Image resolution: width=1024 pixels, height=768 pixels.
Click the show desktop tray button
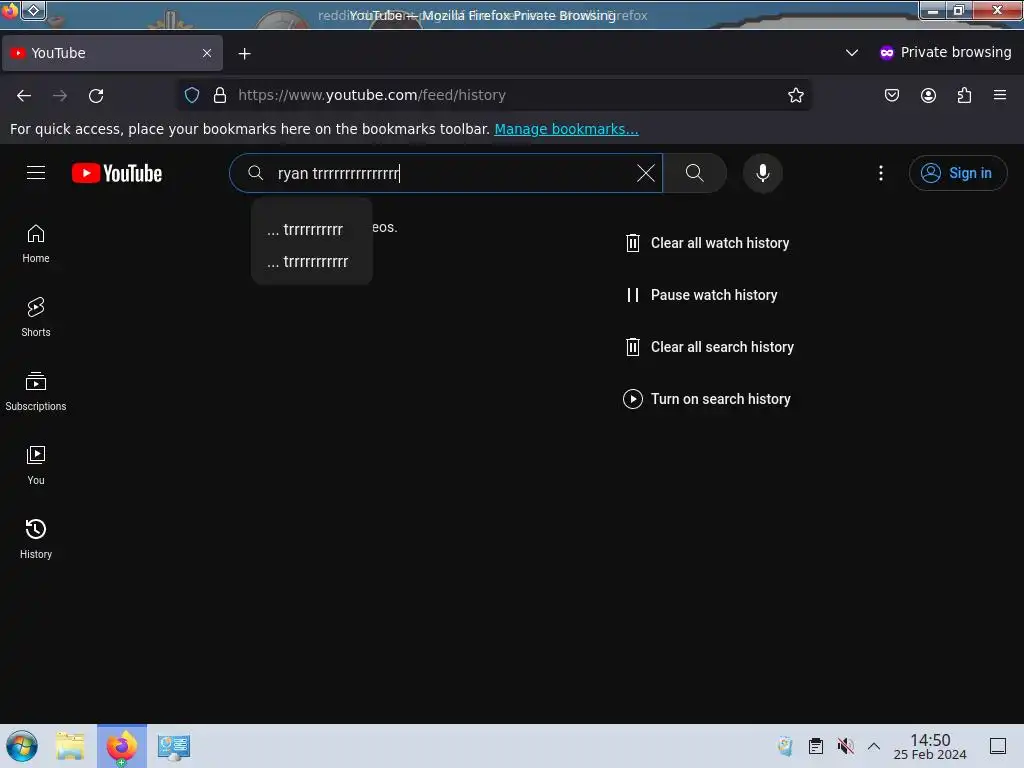coord(998,746)
